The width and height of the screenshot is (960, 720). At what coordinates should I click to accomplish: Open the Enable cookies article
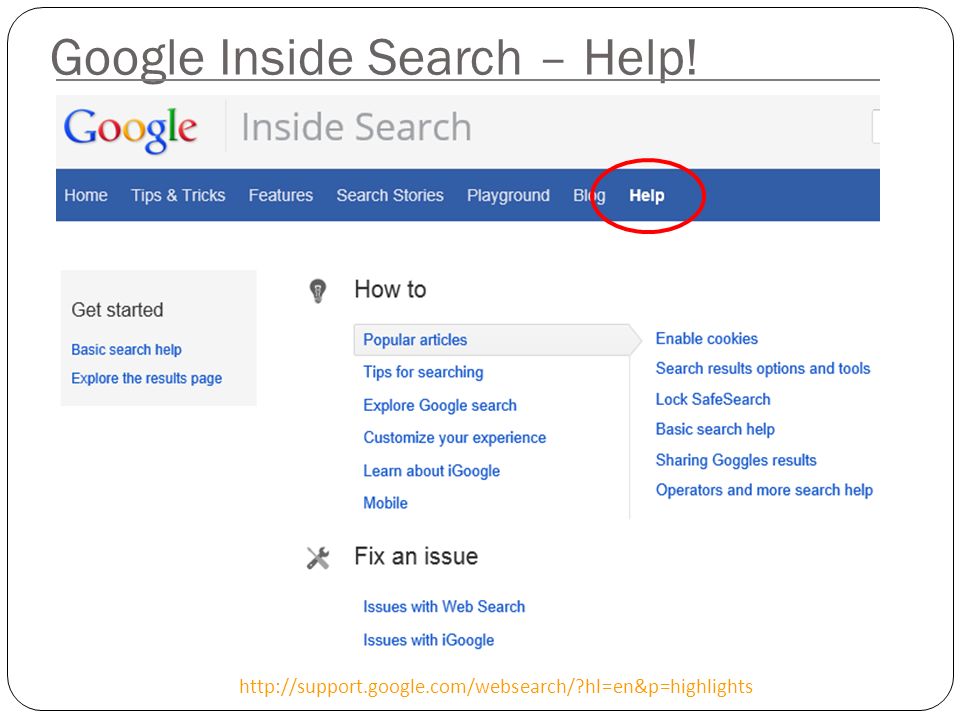coord(707,339)
